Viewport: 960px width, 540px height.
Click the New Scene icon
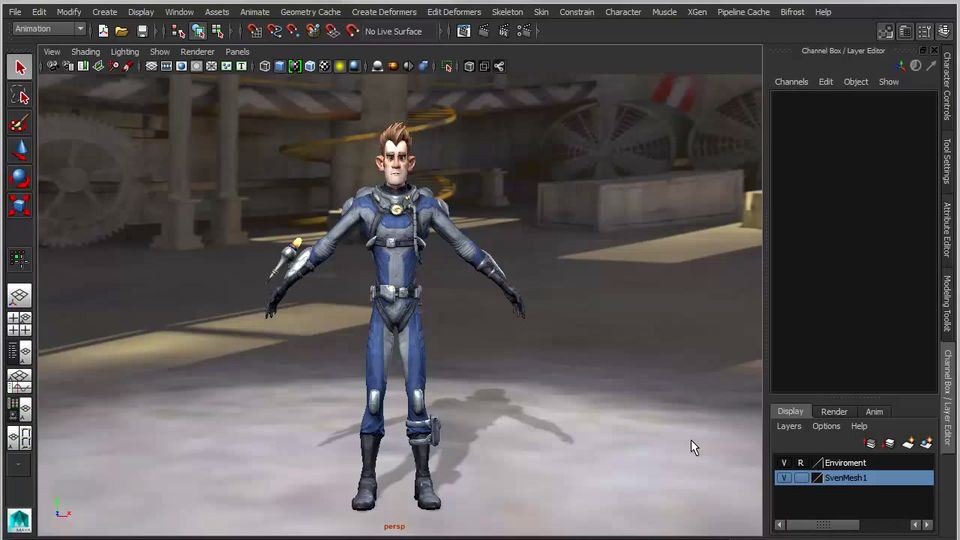point(103,31)
